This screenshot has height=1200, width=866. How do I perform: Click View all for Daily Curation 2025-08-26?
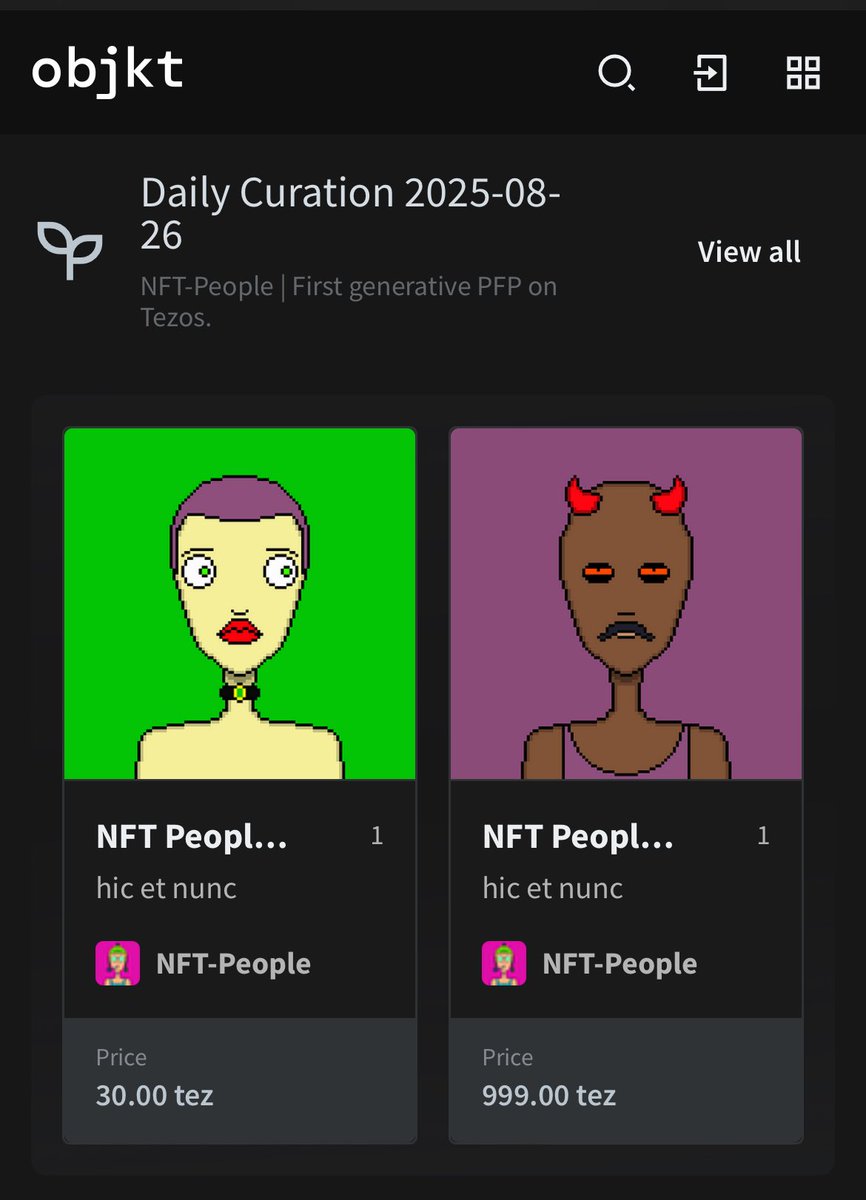(x=749, y=252)
